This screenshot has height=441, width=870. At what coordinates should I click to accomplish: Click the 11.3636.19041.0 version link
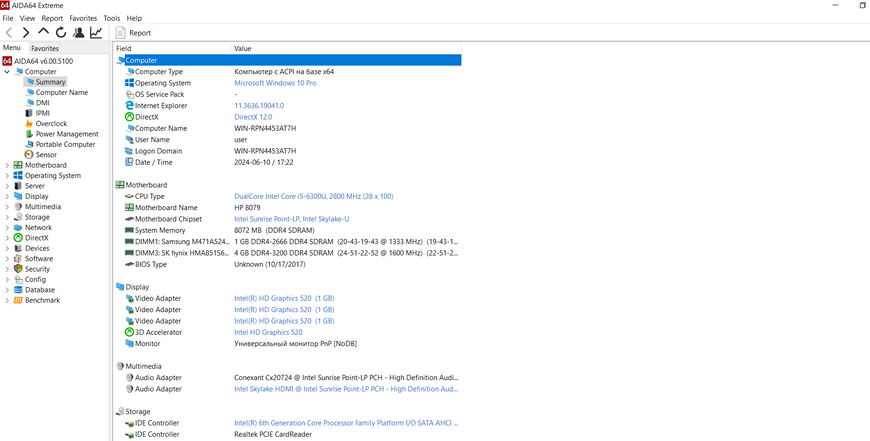coord(259,105)
